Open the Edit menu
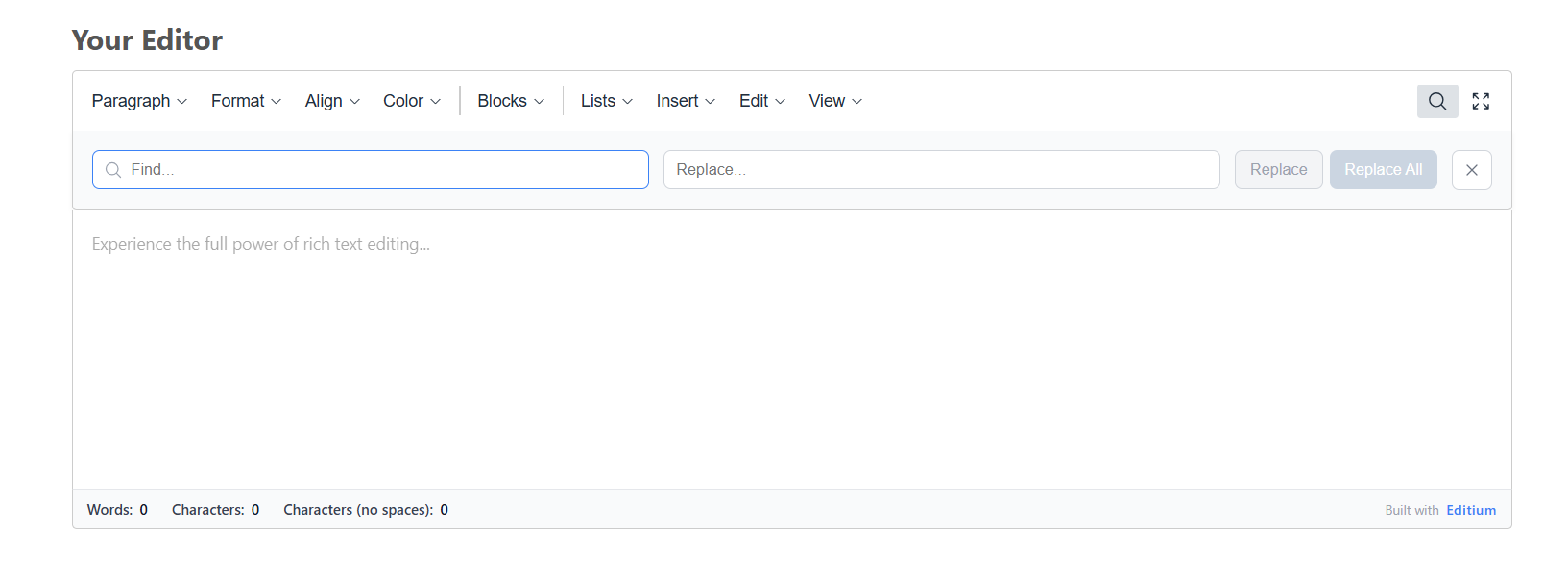The image size is (1568, 586). [x=760, y=101]
